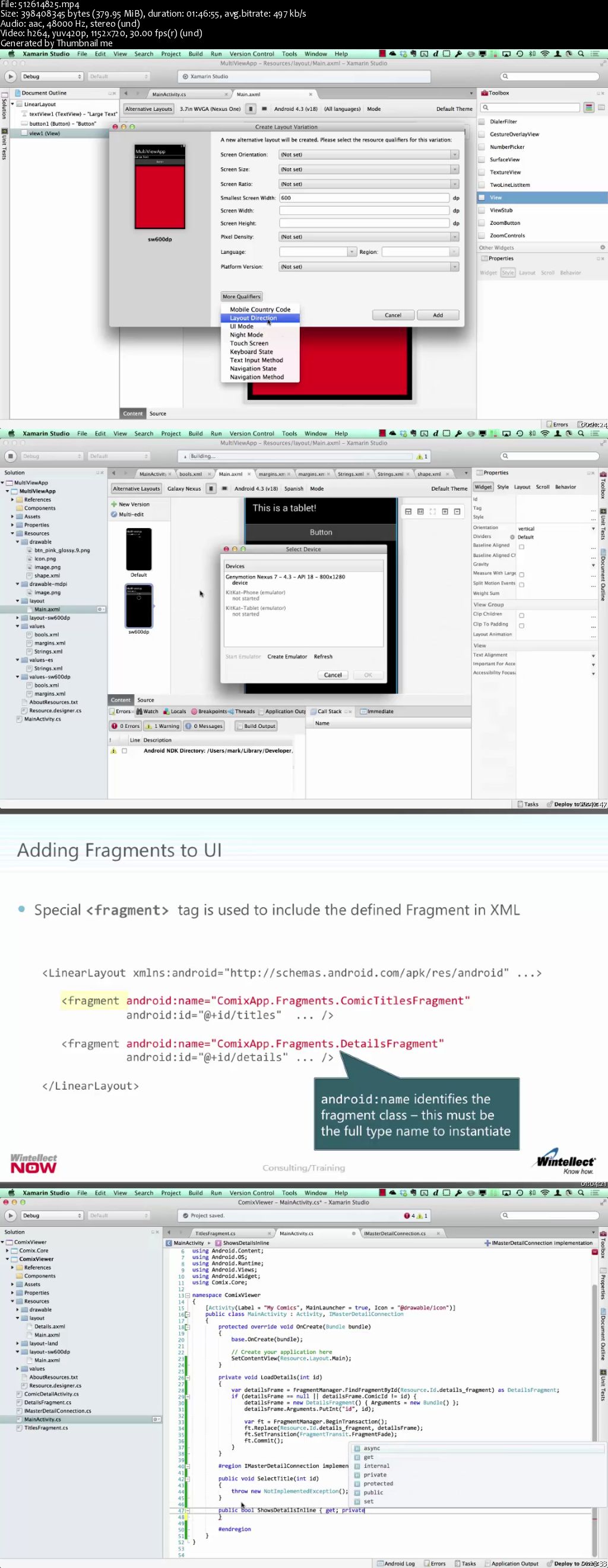Click Cancel in Create Layout Variation dialog

pos(393,315)
